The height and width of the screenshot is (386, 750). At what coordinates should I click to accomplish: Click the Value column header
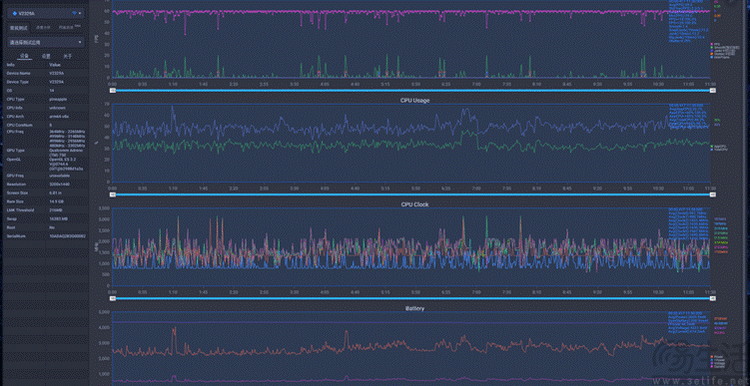(x=55, y=65)
